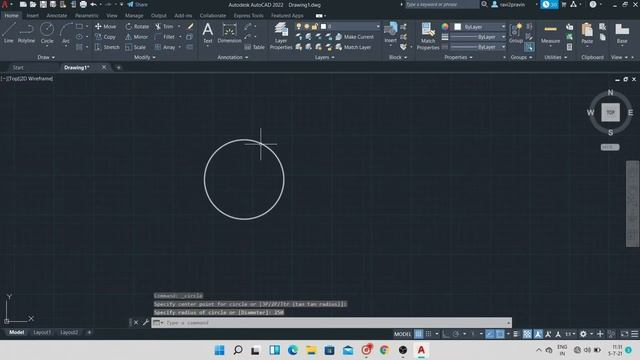Click the Base view icon
The image size is (640, 360).
click(622, 33)
